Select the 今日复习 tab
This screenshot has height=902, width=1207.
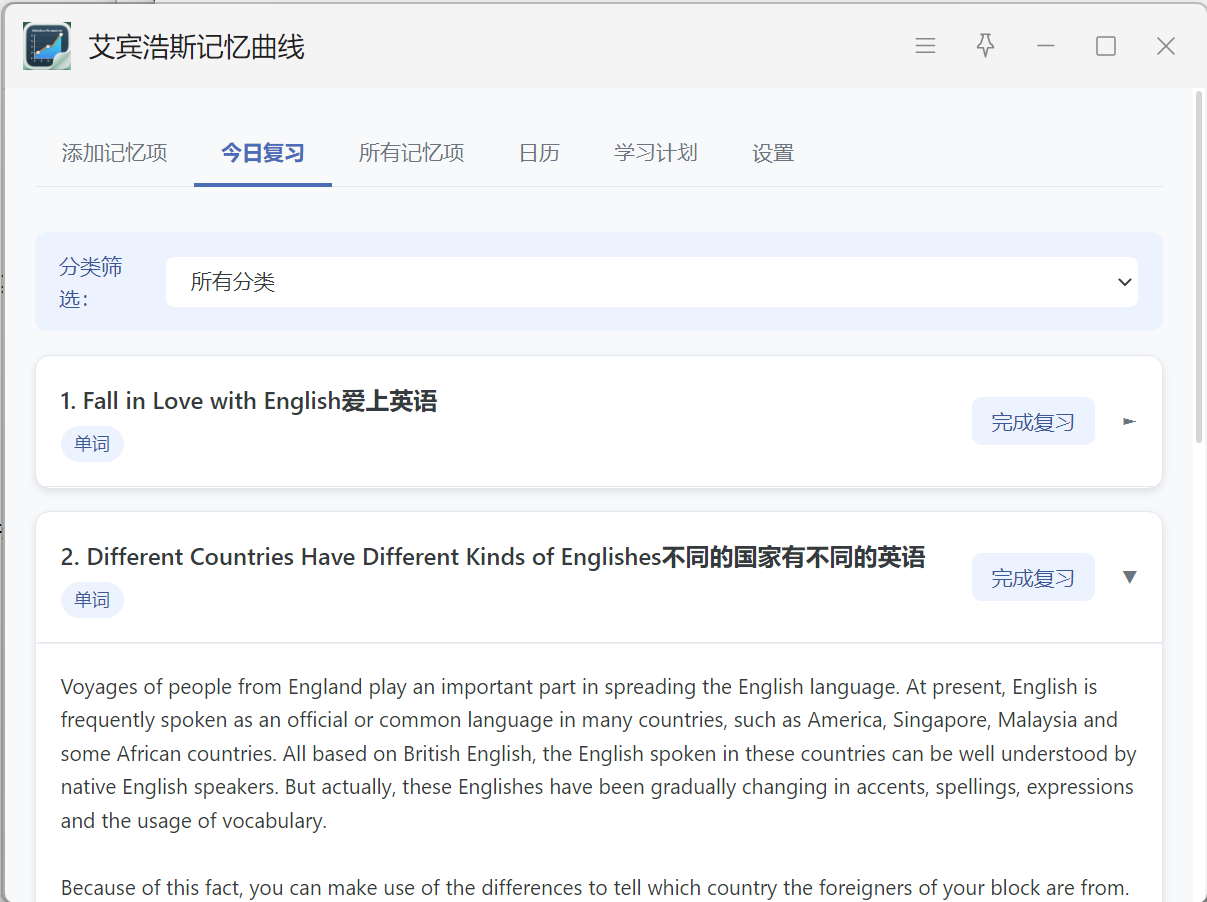(263, 153)
